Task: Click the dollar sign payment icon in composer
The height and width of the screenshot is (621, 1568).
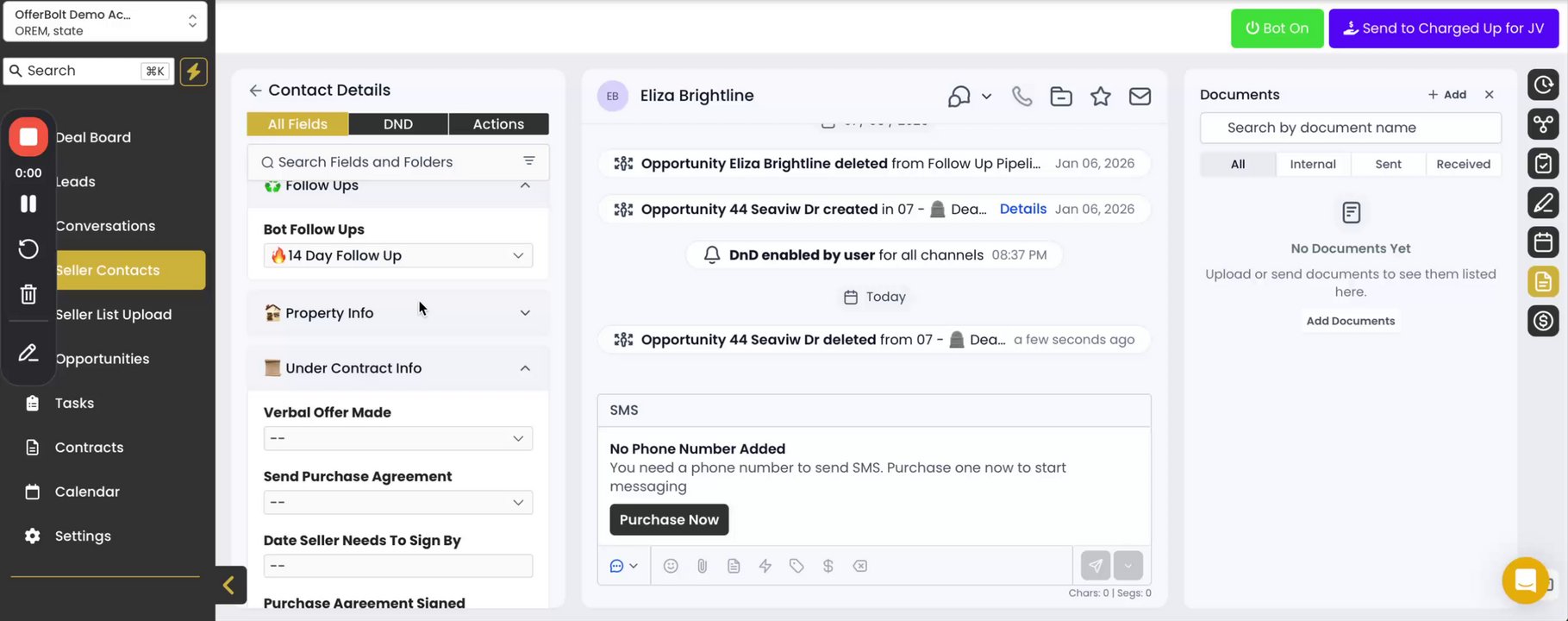Action: click(x=828, y=566)
